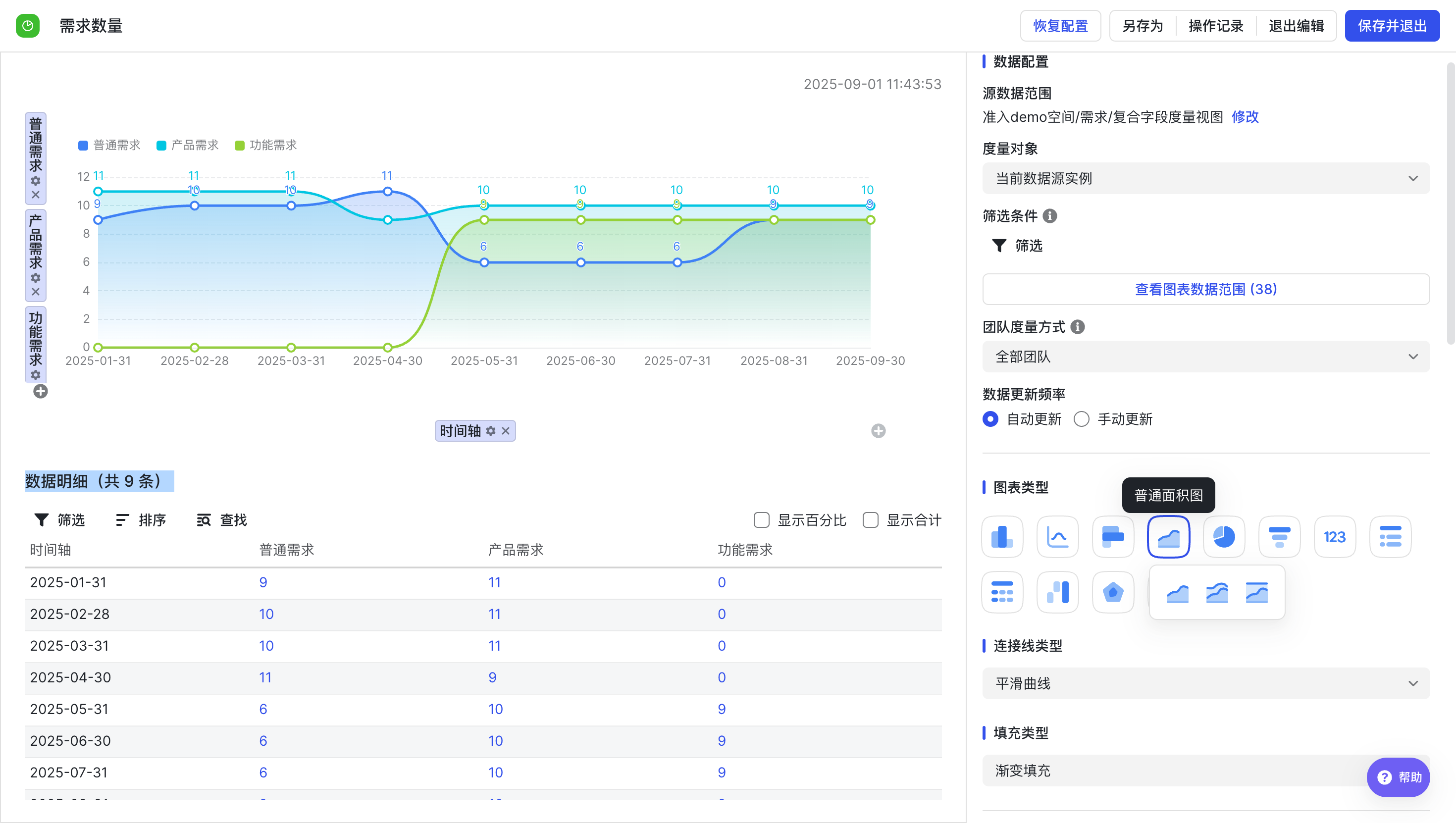
Task: Select the table grid chart type
Action: (1002, 592)
